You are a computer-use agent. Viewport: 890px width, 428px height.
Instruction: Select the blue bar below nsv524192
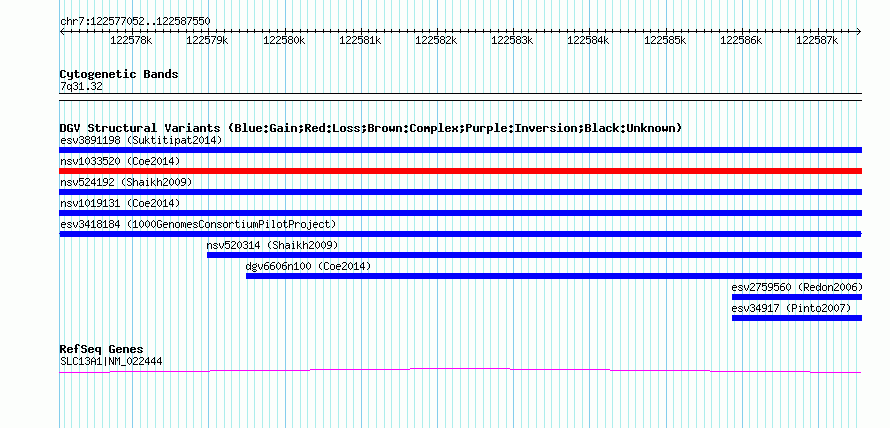tap(461, 192)
